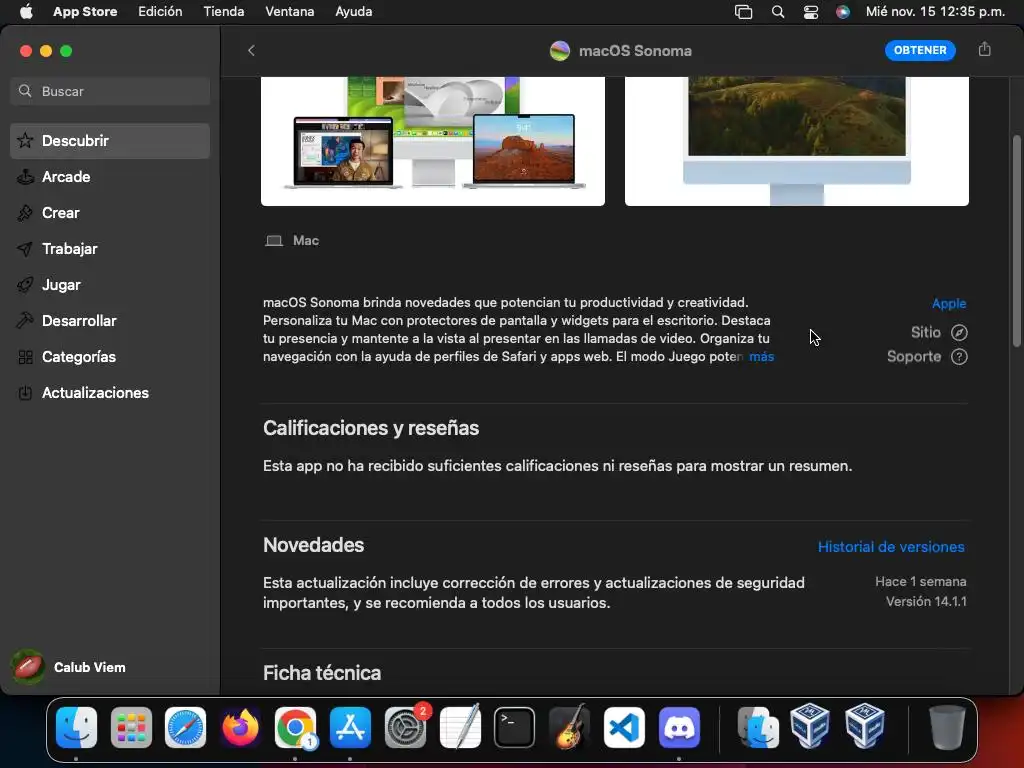Open the Edición menu
The width and height of the screenshot is (1024, 768).
160,12
